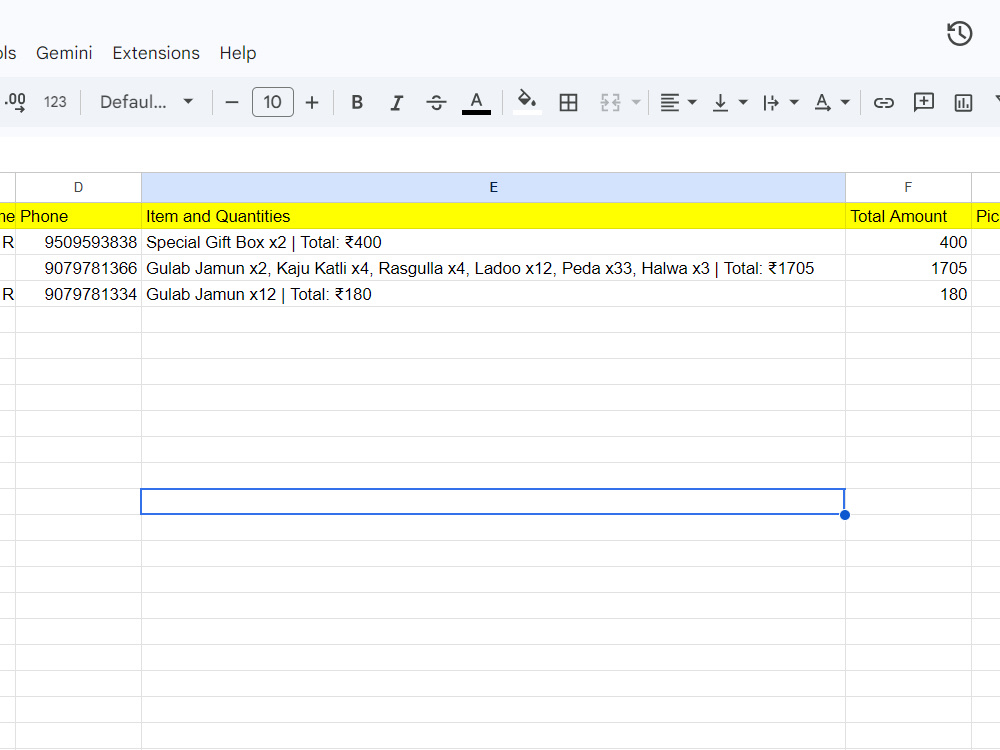Insert chart using toolbar icon
Viewport: 1000px width, 750px height.
click(x=963, y=102)
